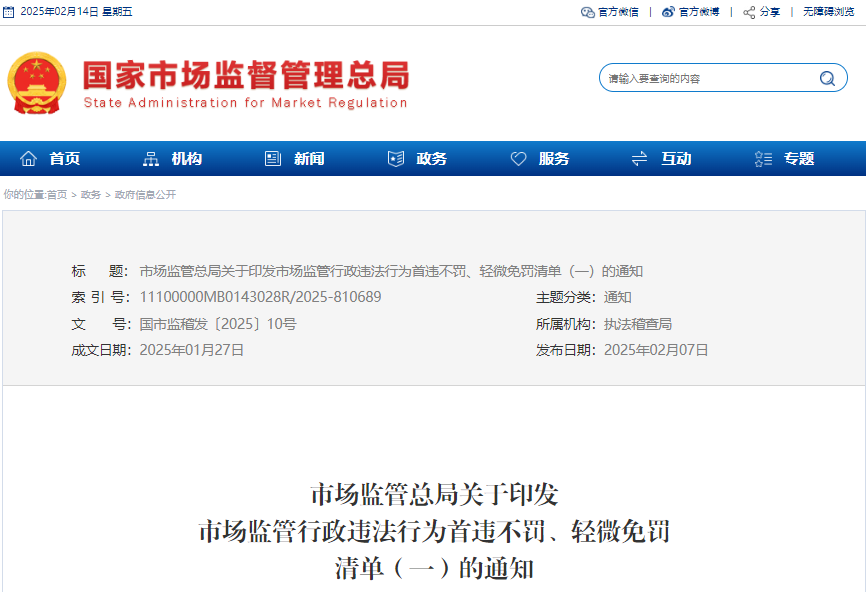Open the 无障碍浏览 accessibility link

tap(828, 12)
